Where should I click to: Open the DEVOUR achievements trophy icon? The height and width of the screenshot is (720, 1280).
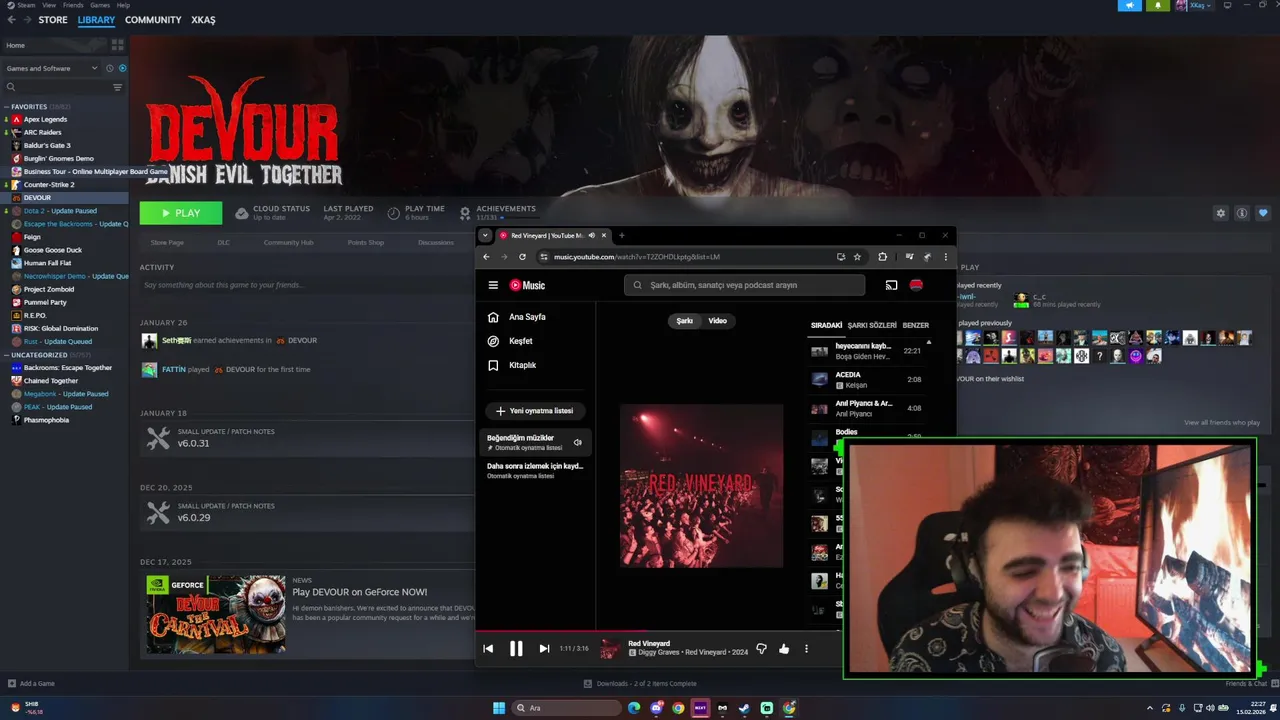(465, 213)
